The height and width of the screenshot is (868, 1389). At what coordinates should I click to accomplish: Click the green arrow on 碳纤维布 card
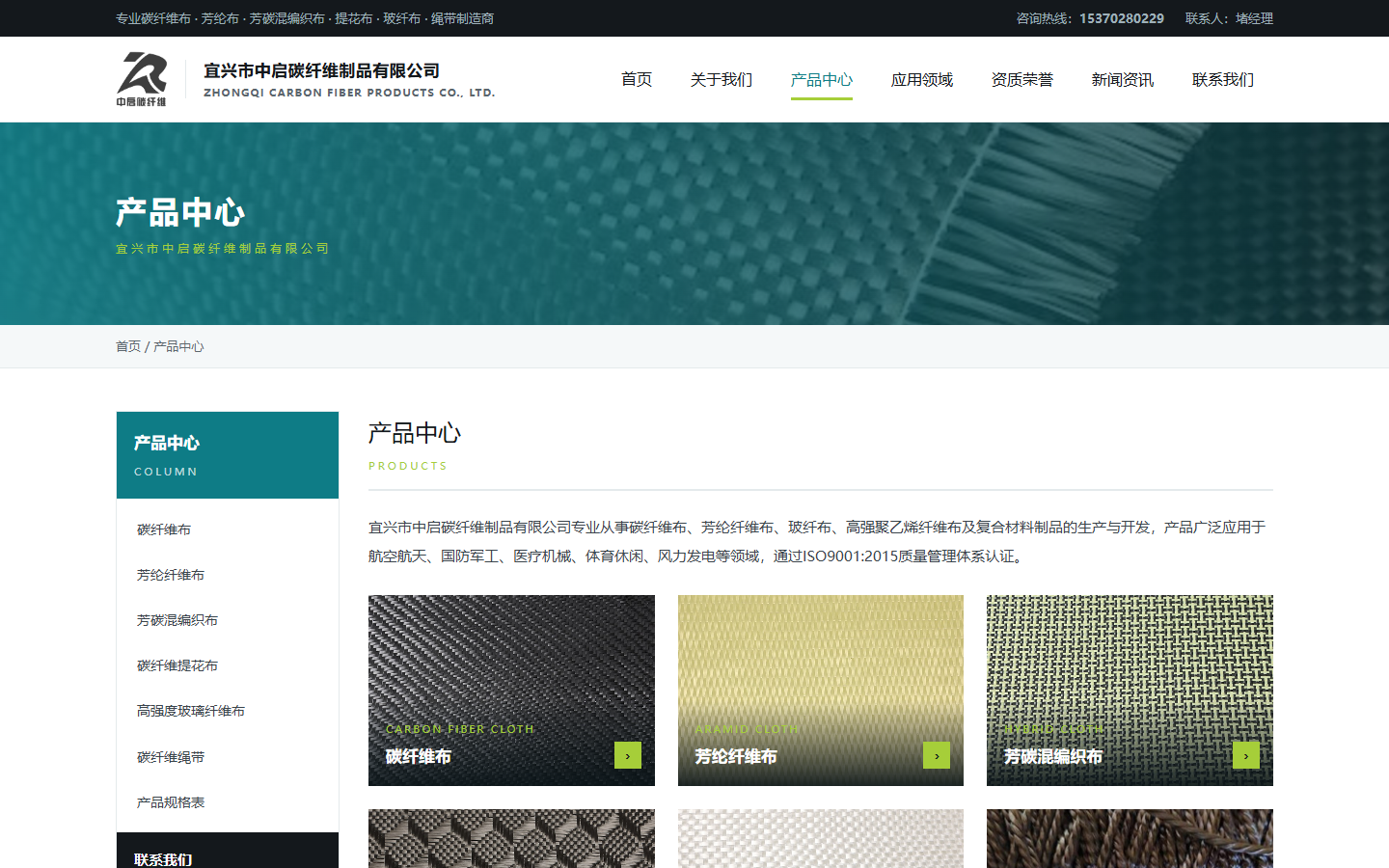(628, 755)
